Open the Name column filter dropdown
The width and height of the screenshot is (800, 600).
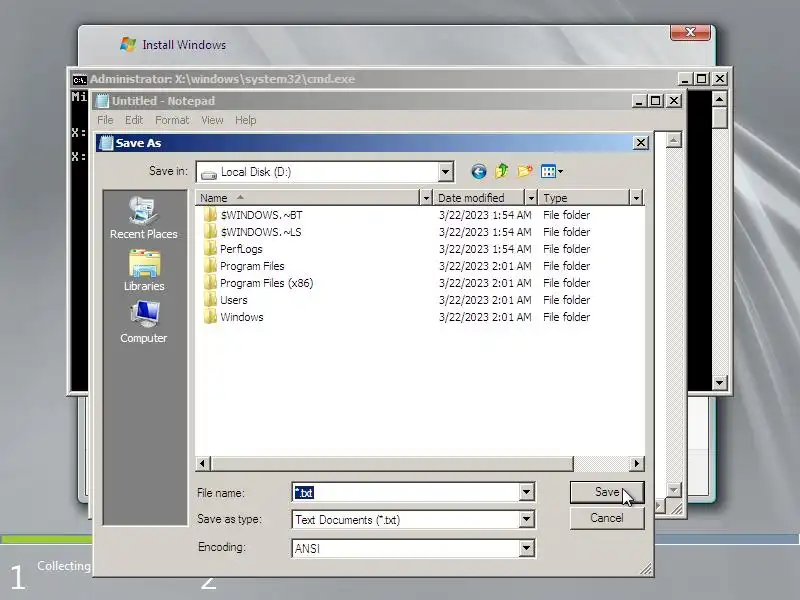[x=426, y=197]
